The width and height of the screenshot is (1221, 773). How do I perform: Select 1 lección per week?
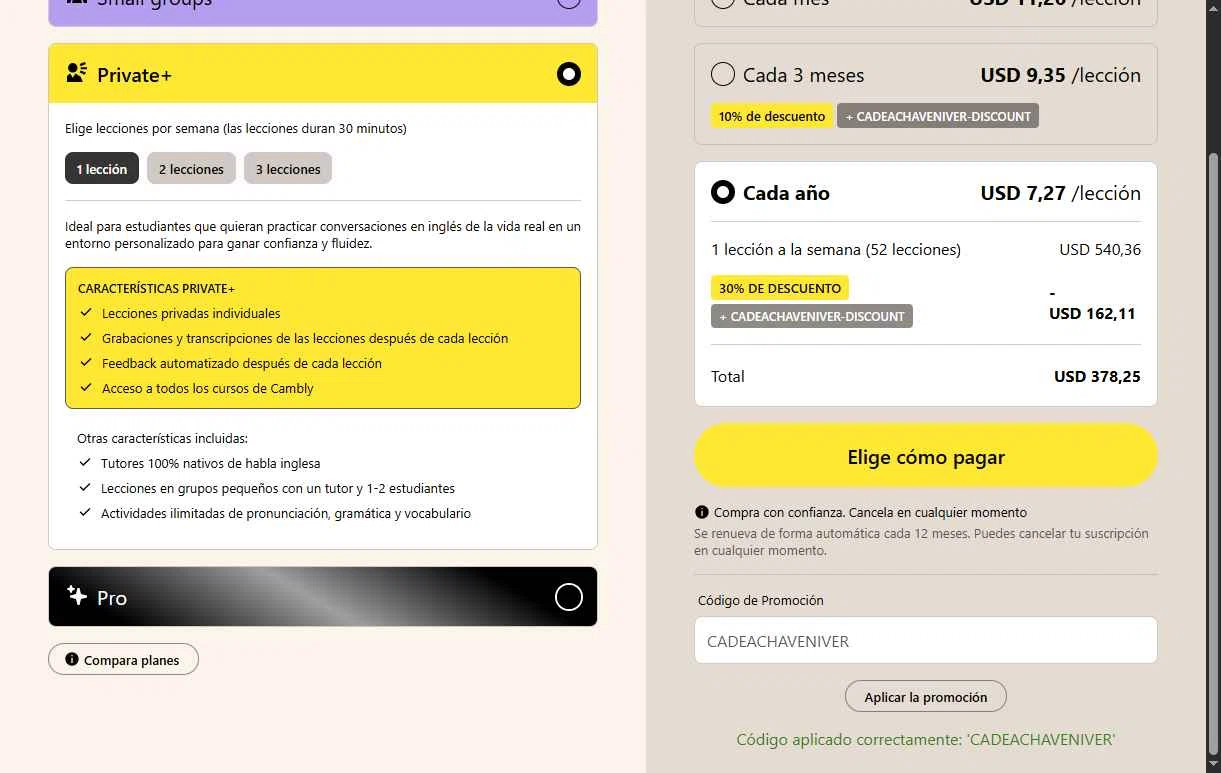point(101,169)
